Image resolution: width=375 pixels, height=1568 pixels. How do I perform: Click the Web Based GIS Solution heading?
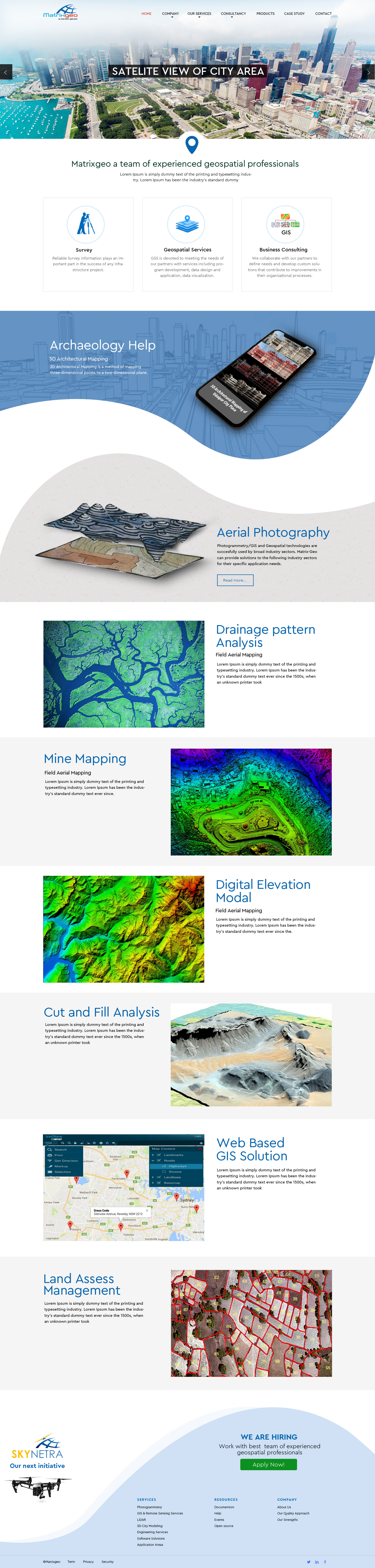click(x=252, y=1149)
